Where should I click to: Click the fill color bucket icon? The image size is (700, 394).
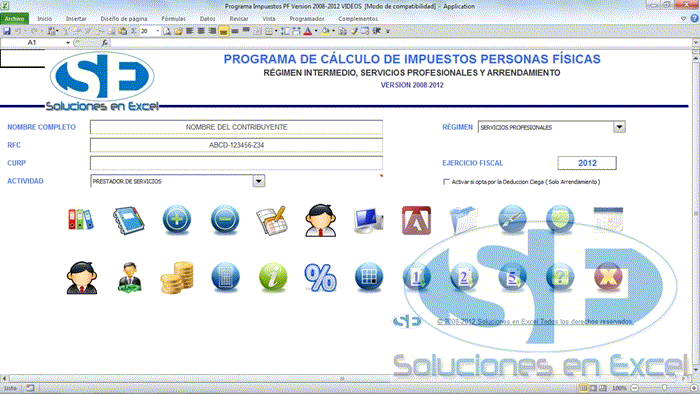point(325,31)
